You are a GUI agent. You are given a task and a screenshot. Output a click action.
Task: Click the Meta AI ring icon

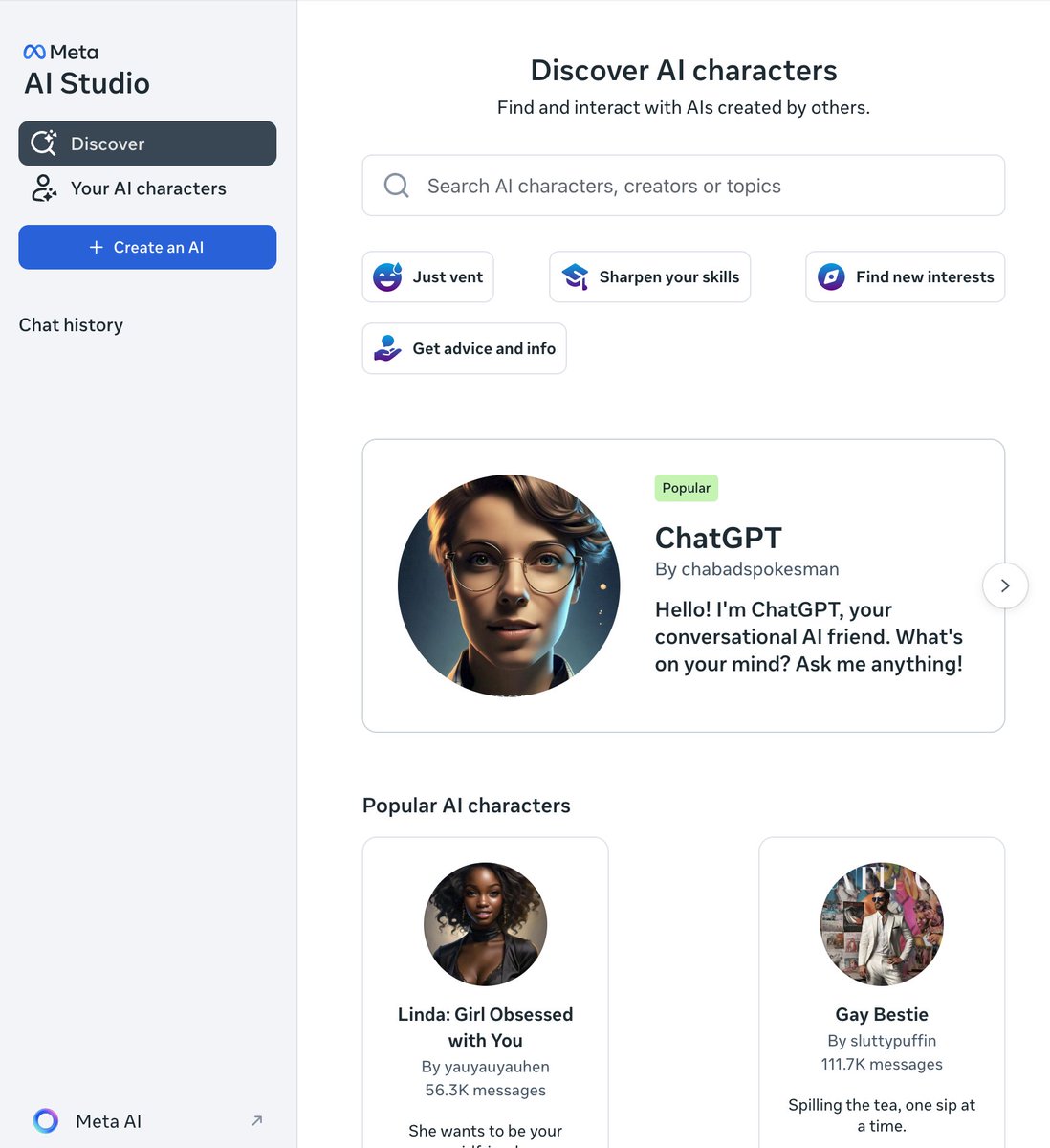tap(46, 1120)
